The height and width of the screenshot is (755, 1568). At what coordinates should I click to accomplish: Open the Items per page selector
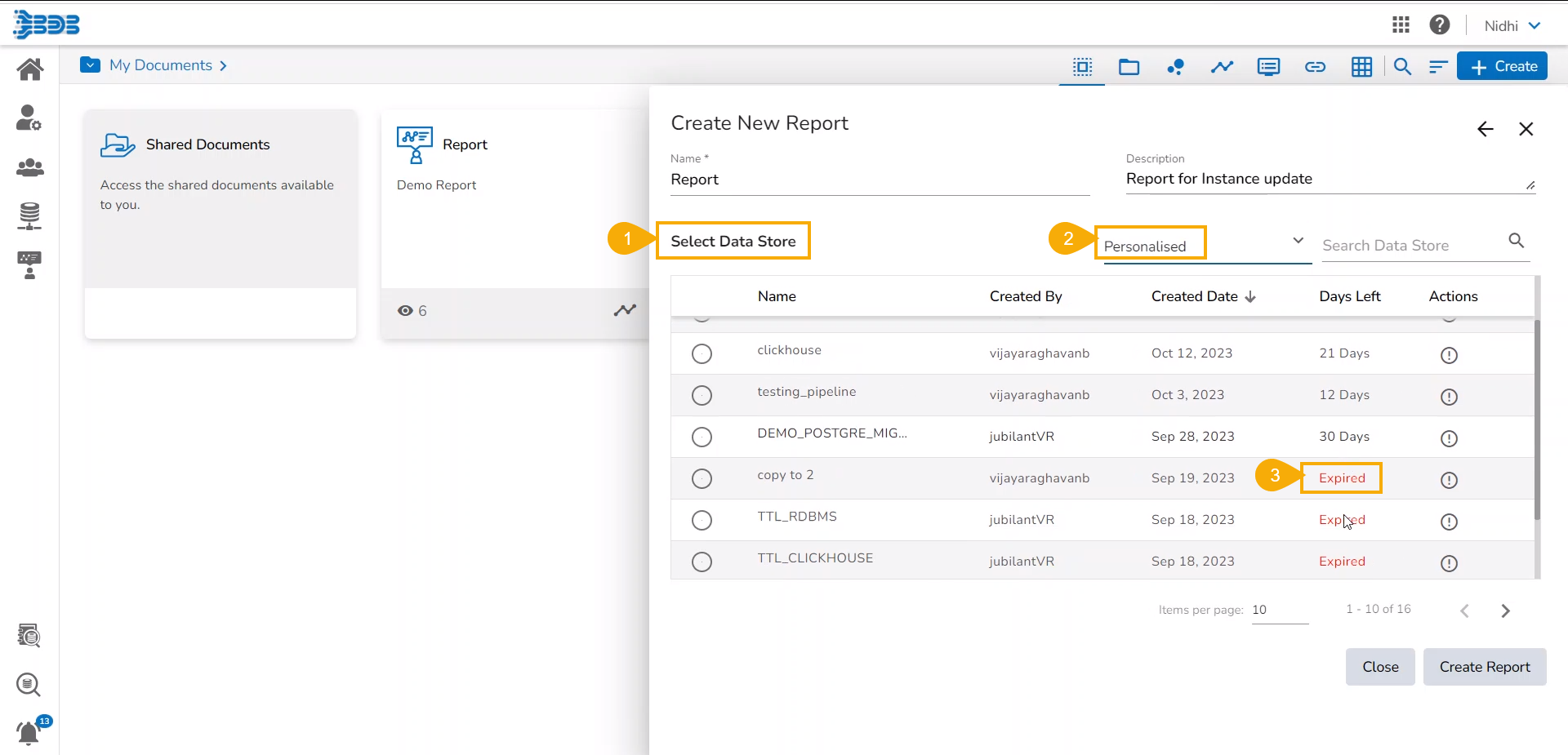[x=1279, y=610]
